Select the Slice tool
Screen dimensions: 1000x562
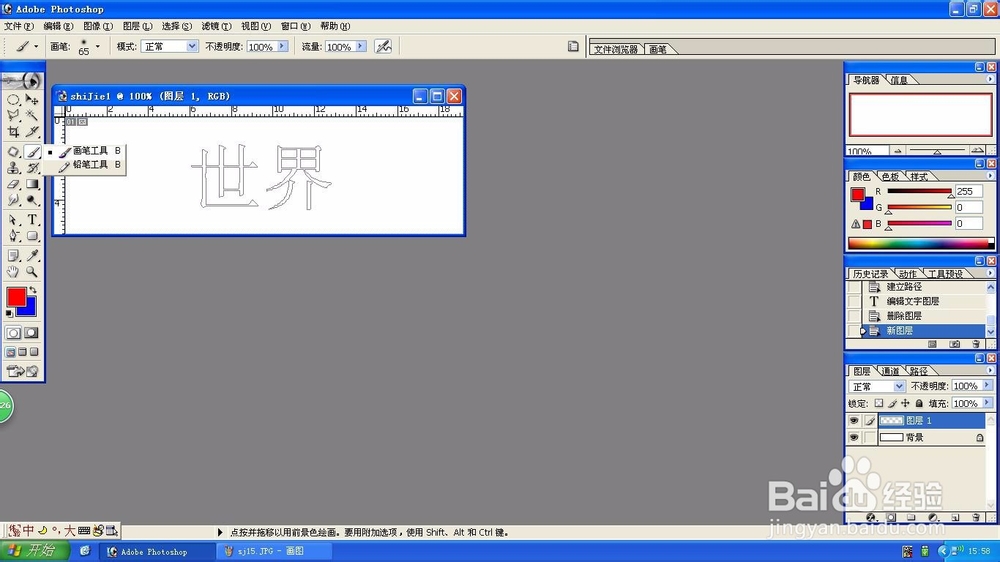coord(32,131)
